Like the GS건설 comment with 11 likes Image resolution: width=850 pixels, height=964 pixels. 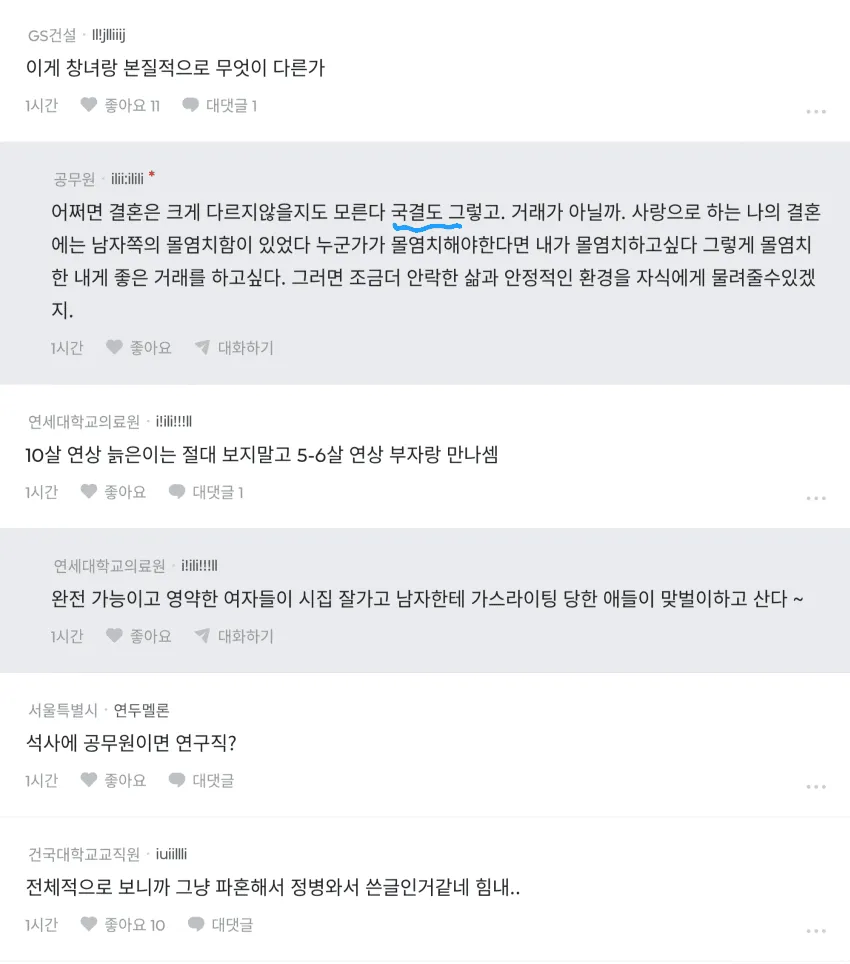coord(120,105)
